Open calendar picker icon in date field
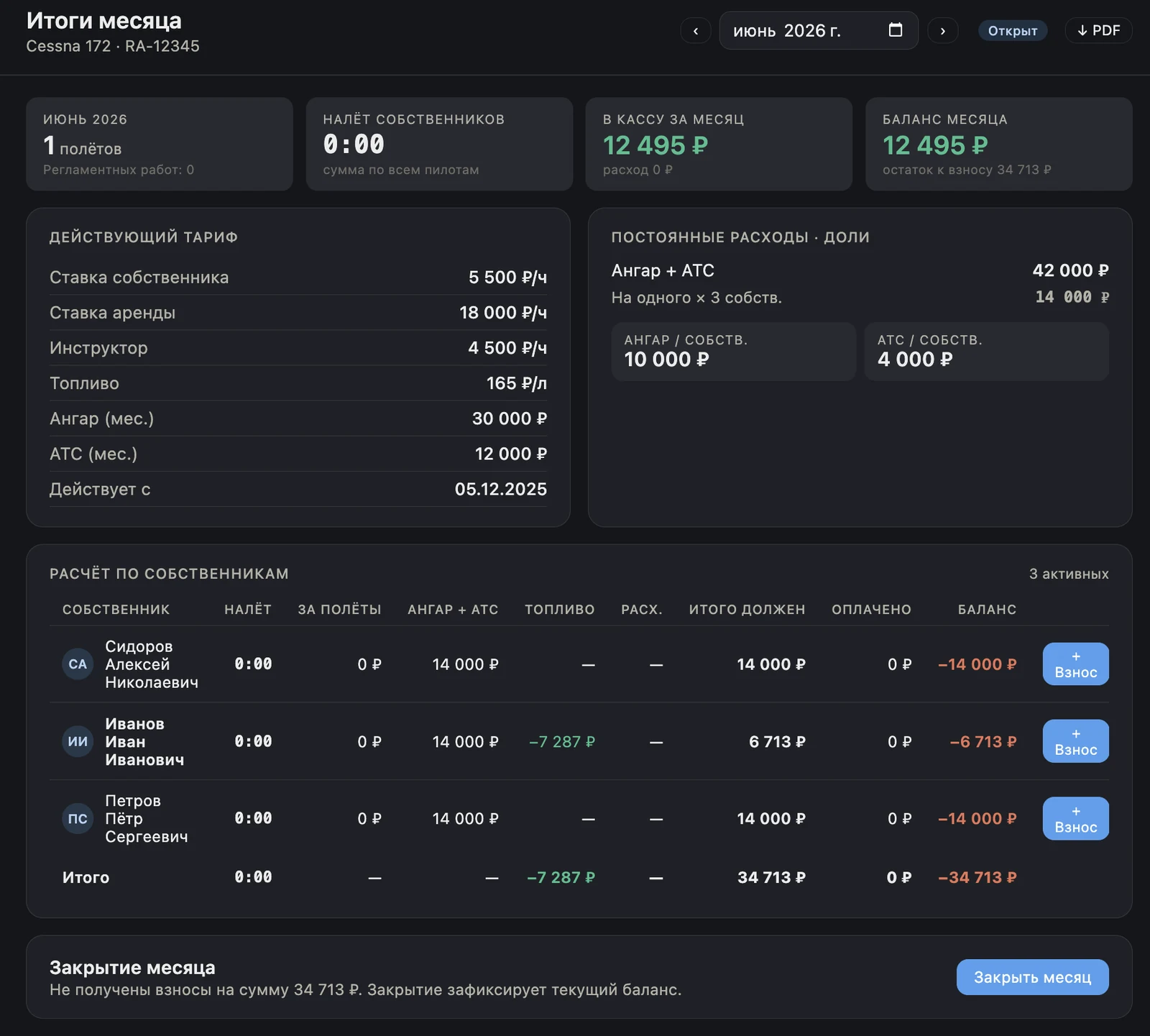Viewport: 1150px width, 1036px height. point(896,30)
